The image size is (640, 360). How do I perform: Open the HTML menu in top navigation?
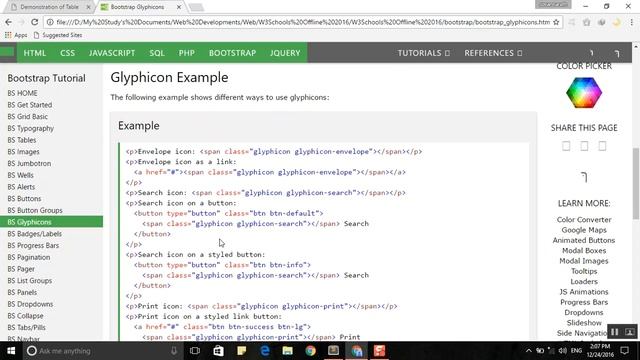[35, 53]
